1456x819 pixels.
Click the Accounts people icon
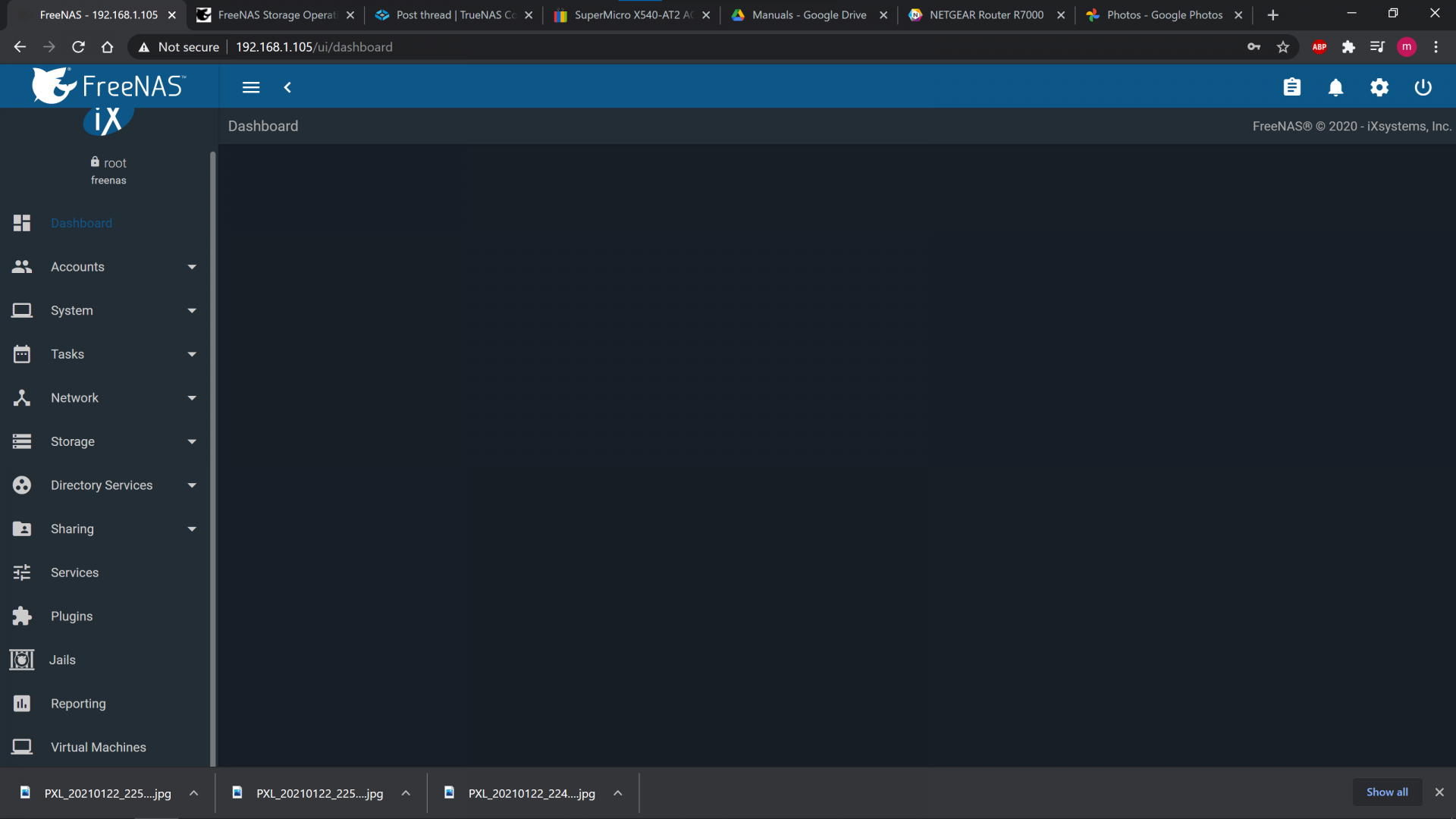[x=22, y=267]
